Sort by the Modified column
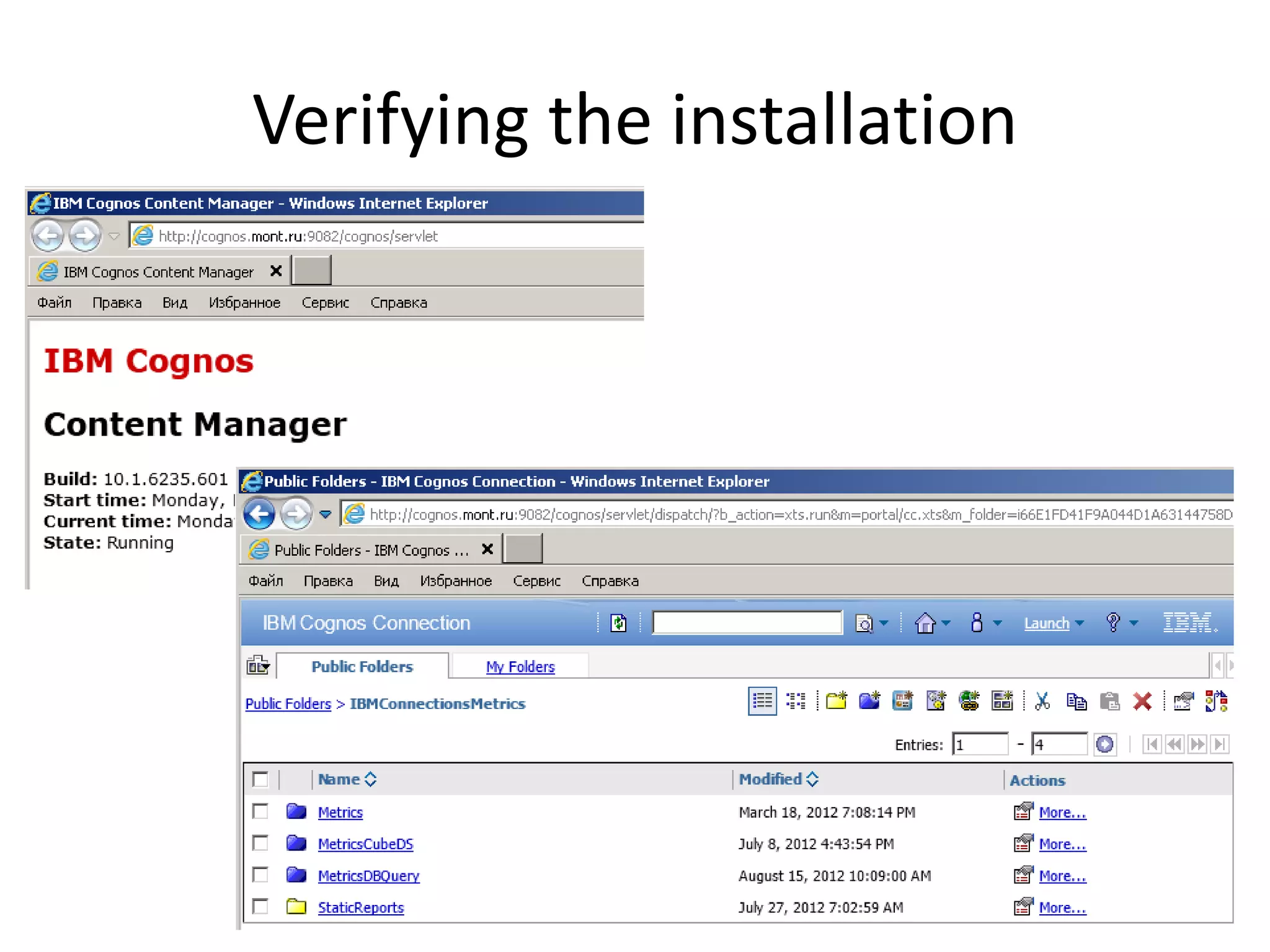This screenshot has height=952, width=1270. 778,779
